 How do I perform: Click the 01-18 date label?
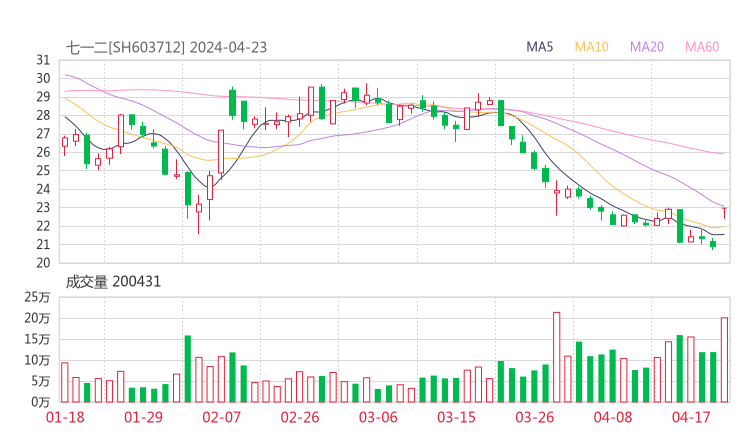pyautogui.click(x=65, y=417)
